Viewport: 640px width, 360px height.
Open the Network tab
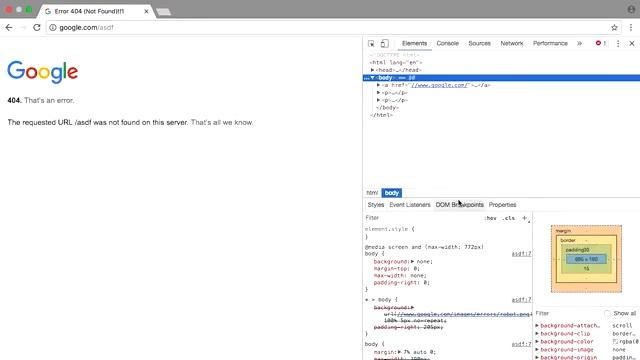(x=512, y=43)
